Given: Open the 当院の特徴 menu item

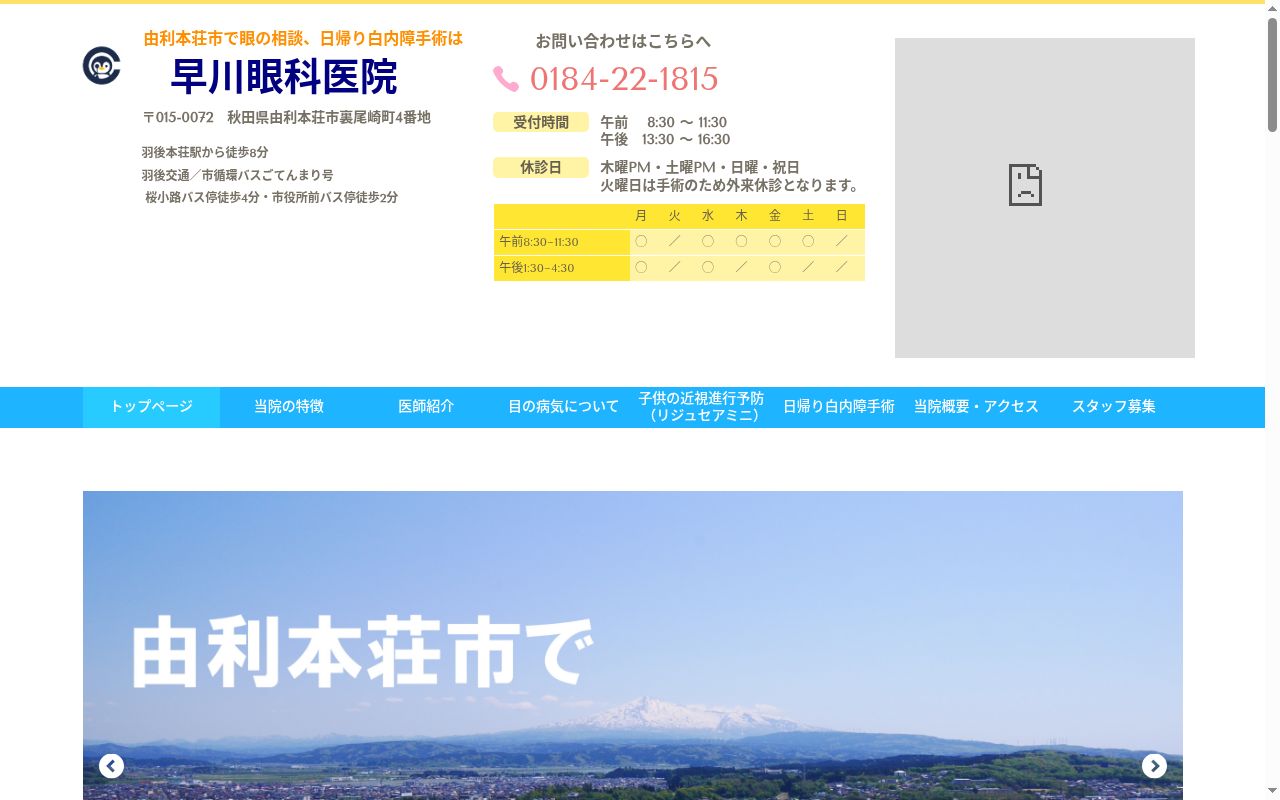Looking at the screenshot, I should tap(289, 407).
